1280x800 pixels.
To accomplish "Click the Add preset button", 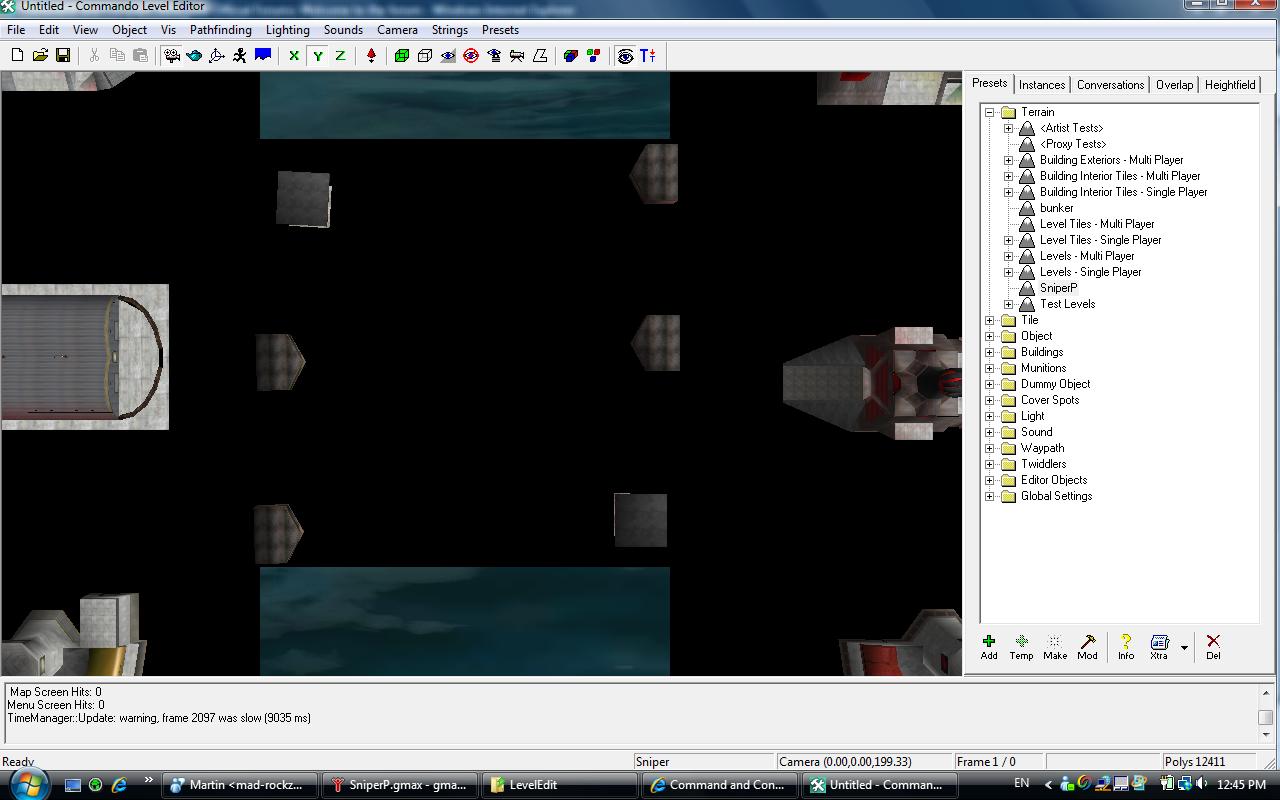I will (989, 647).
